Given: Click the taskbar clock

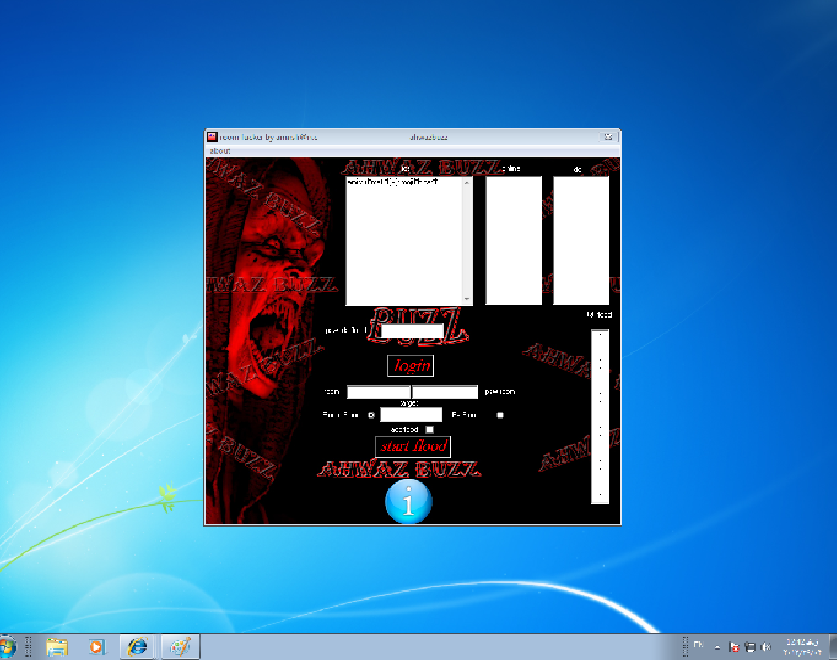Looking at the screenshot, I should tap(802, 647).
